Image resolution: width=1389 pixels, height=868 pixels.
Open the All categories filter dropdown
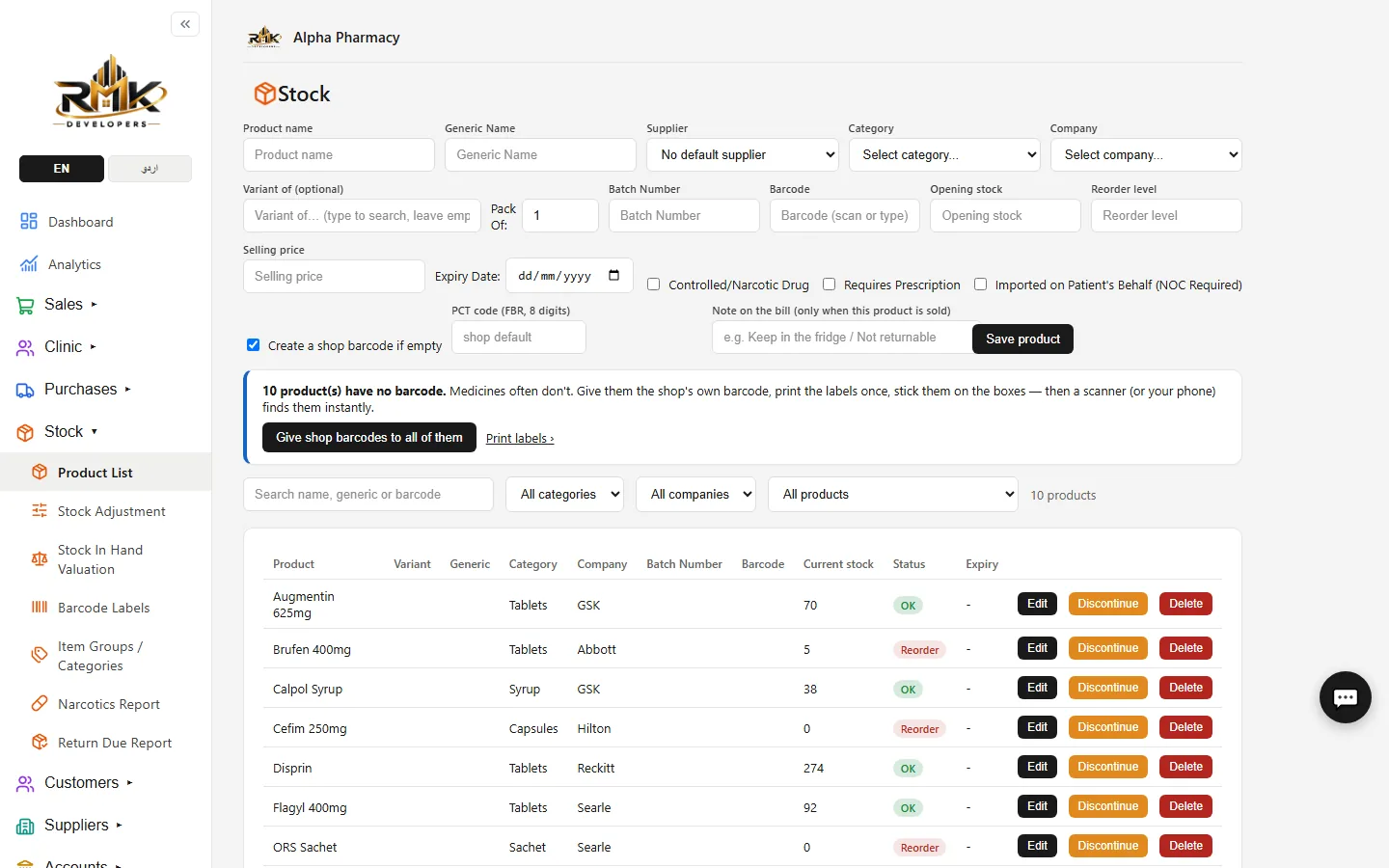tap(565, 495)
